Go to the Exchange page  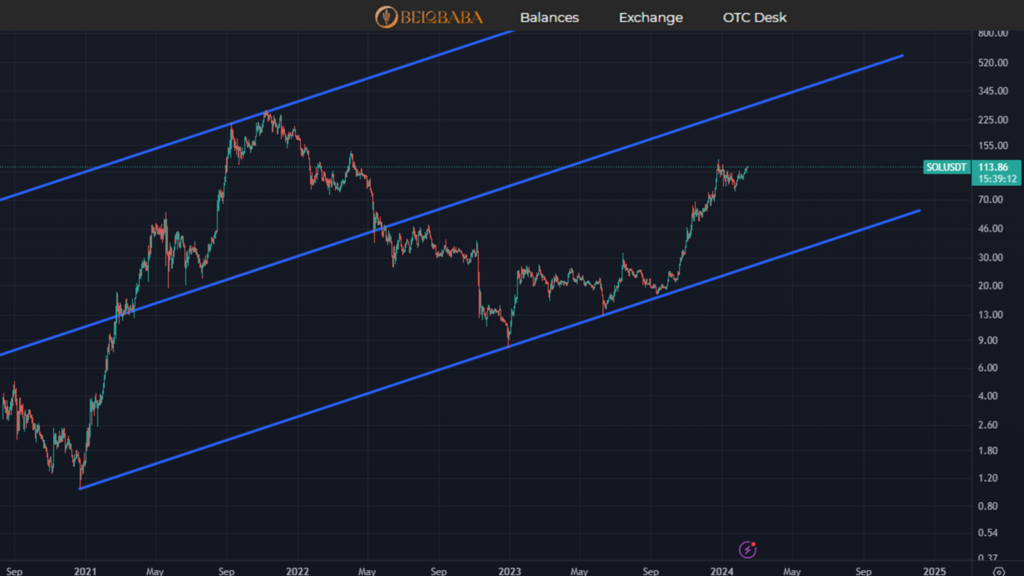pos(650,17)
